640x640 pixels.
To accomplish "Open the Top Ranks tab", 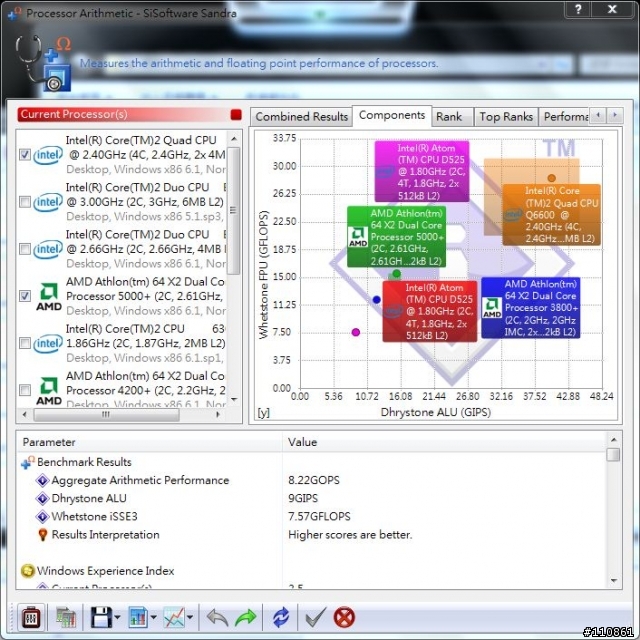I will (x=506, y=117).
